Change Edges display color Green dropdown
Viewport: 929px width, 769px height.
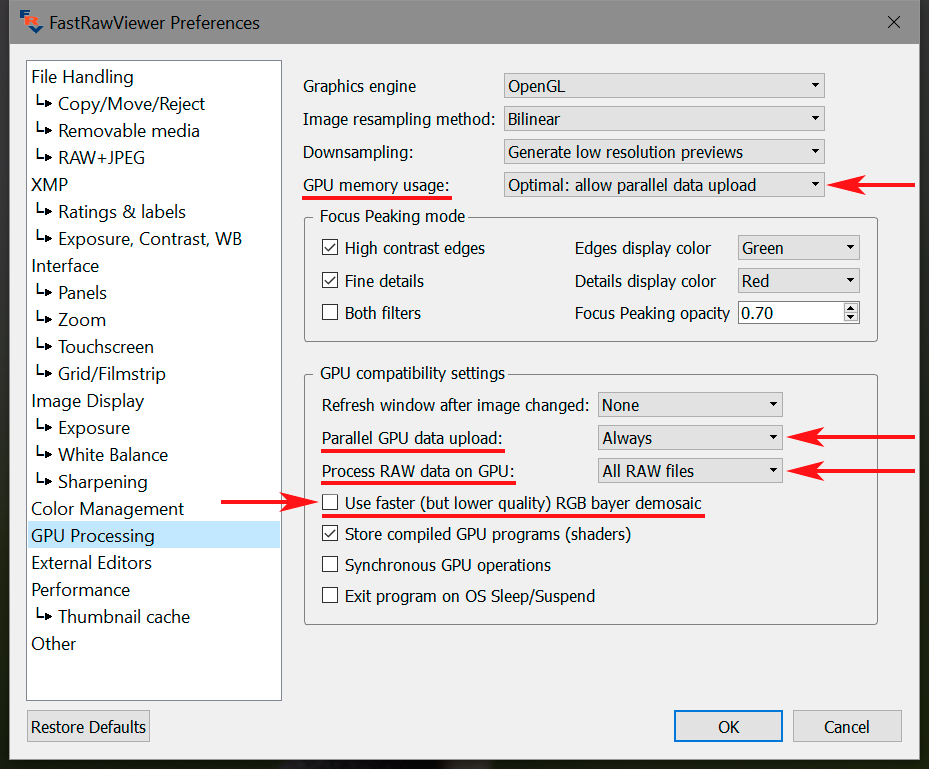tap(799, 248)
